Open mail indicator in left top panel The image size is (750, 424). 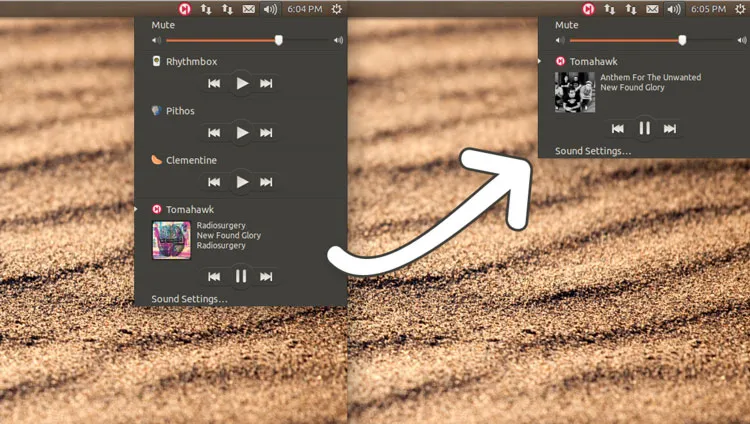click(x=249, y=9)
